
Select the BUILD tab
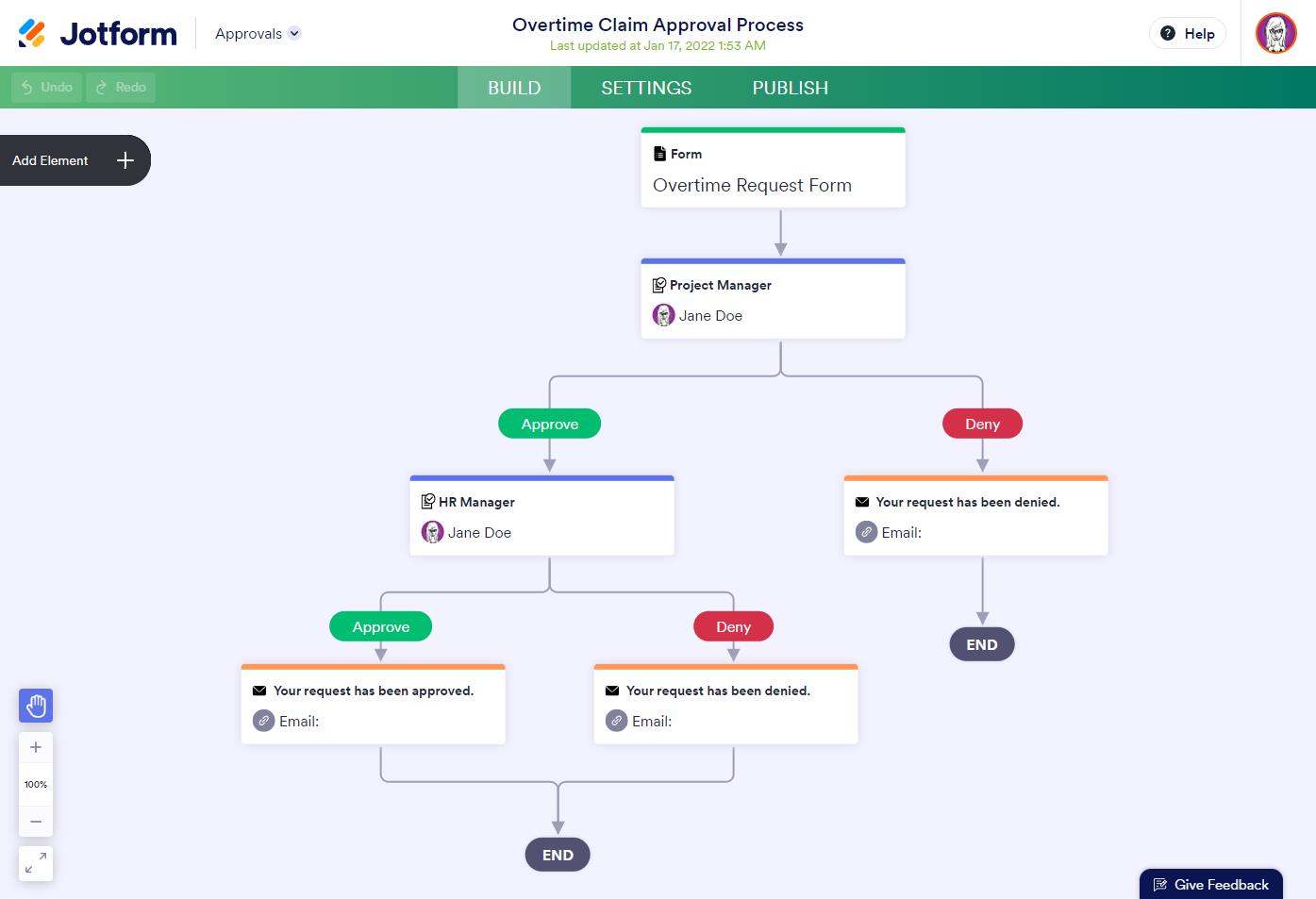click(514, 88)
